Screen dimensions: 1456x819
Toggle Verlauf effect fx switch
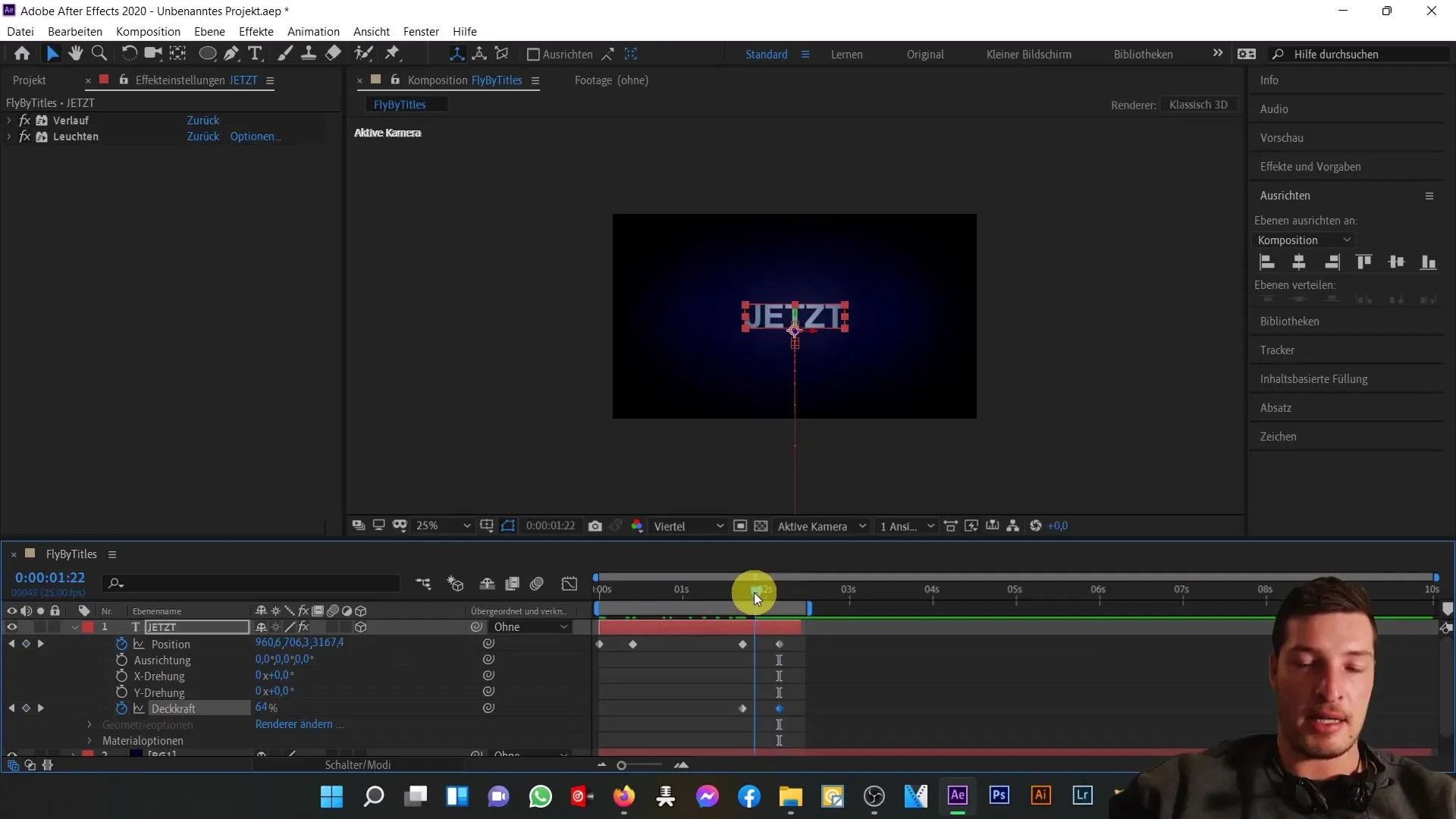point(25,121)
